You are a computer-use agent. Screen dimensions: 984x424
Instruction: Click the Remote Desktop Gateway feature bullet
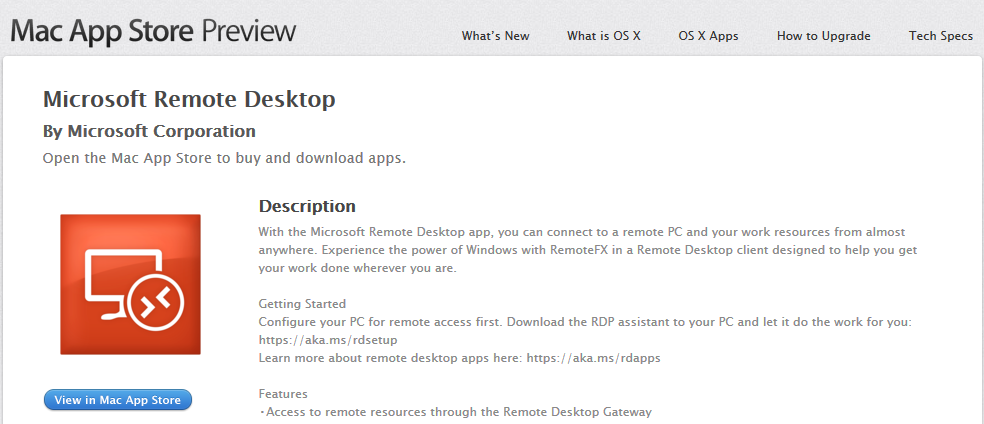pyautogui.click(x=456, y=412)
